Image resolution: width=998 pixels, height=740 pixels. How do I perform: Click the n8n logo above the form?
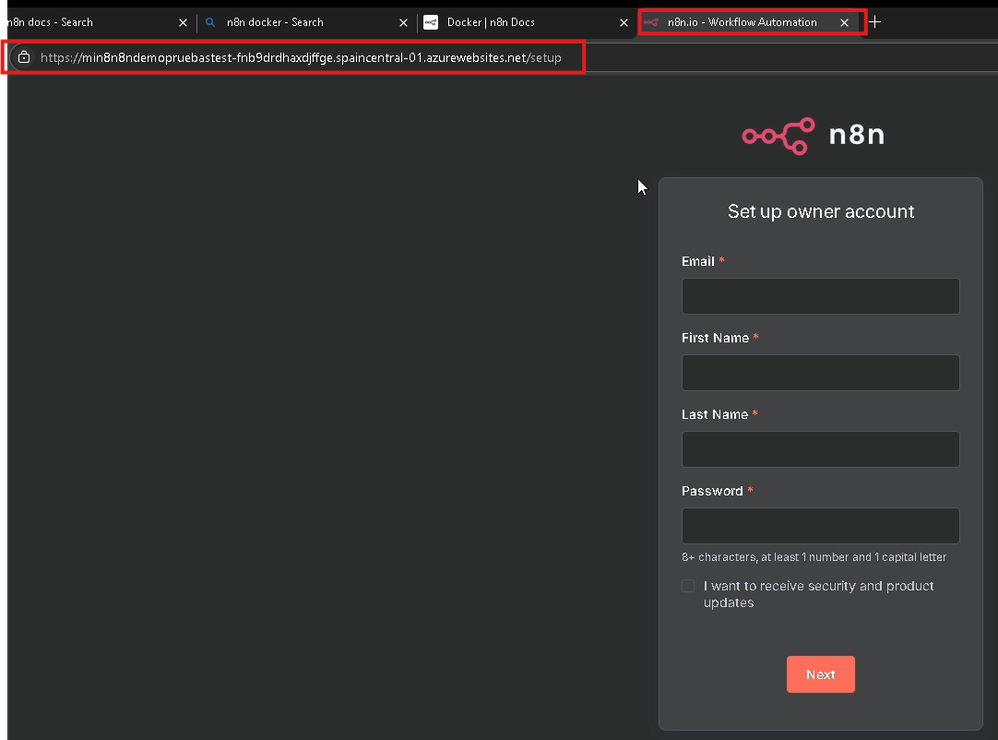coord(813,136)
